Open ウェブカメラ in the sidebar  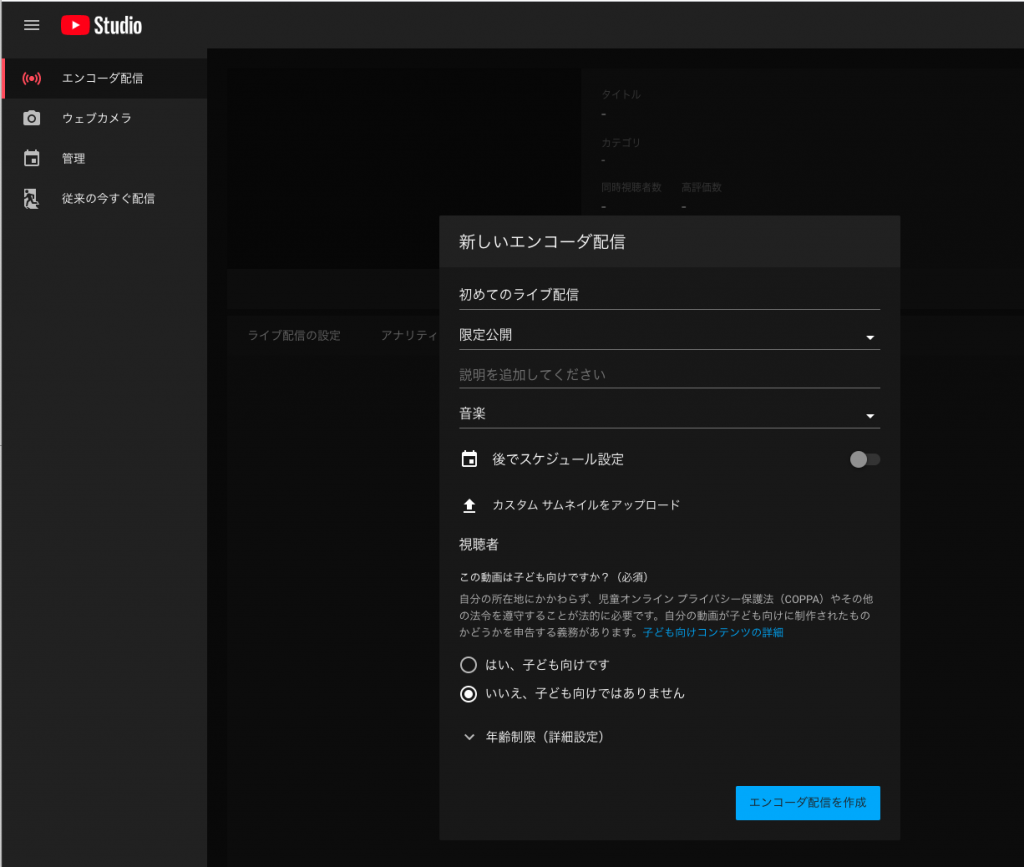tap(104, 118)
